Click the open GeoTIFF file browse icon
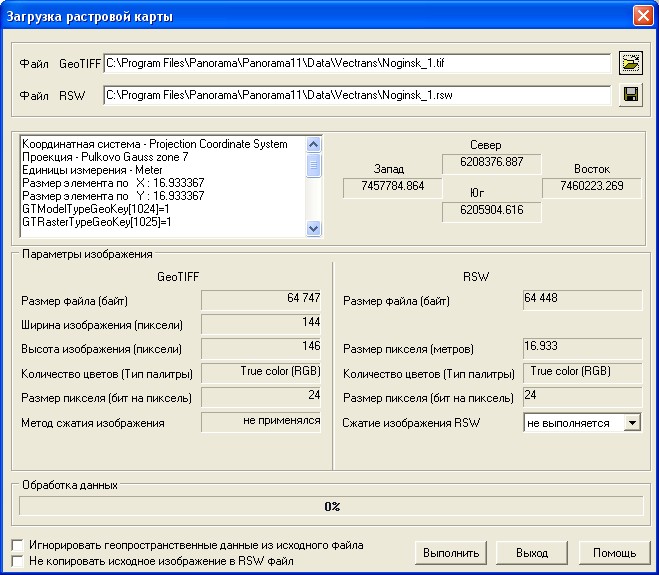This screenshot has width=659, height=575. pyautogui.click(x=630, y=63)
